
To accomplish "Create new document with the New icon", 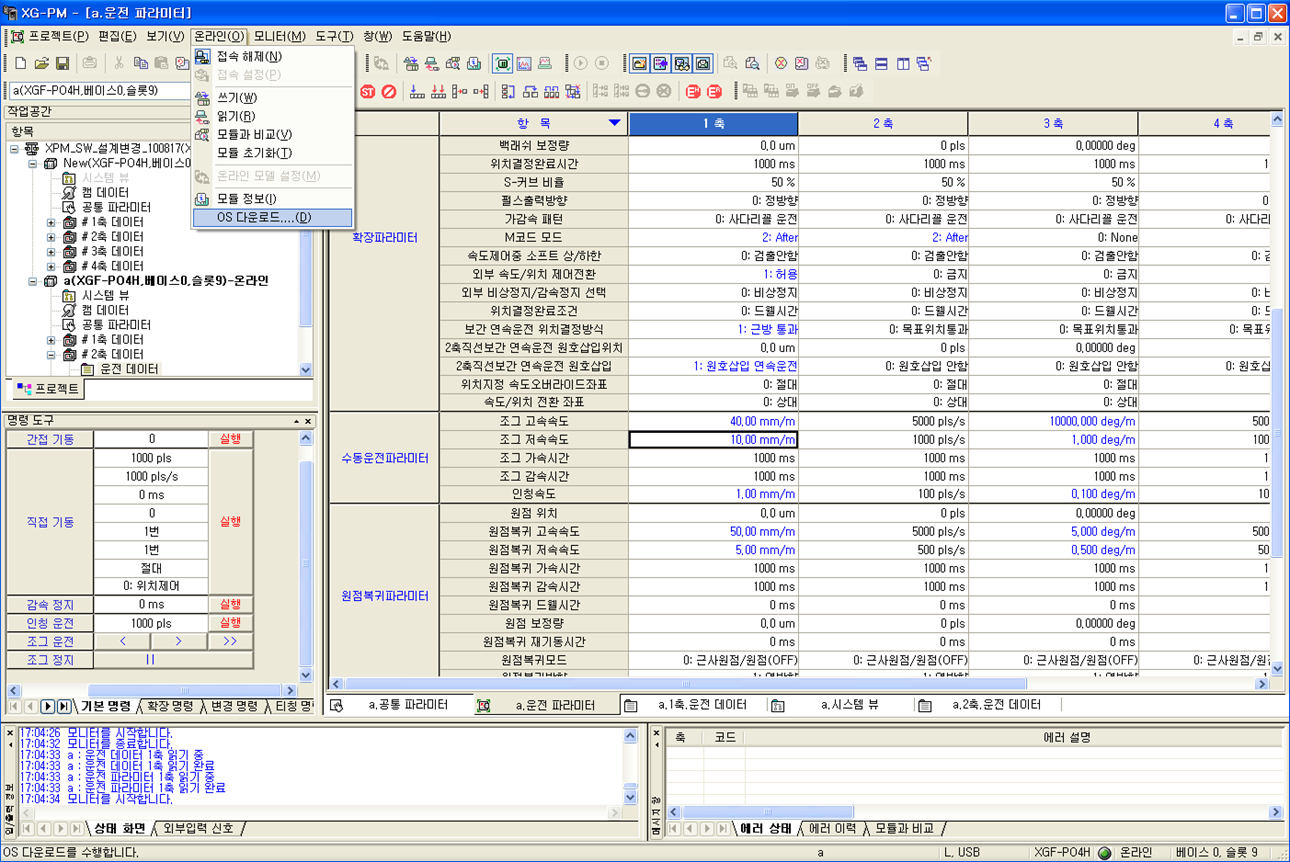I will point(20,62).
